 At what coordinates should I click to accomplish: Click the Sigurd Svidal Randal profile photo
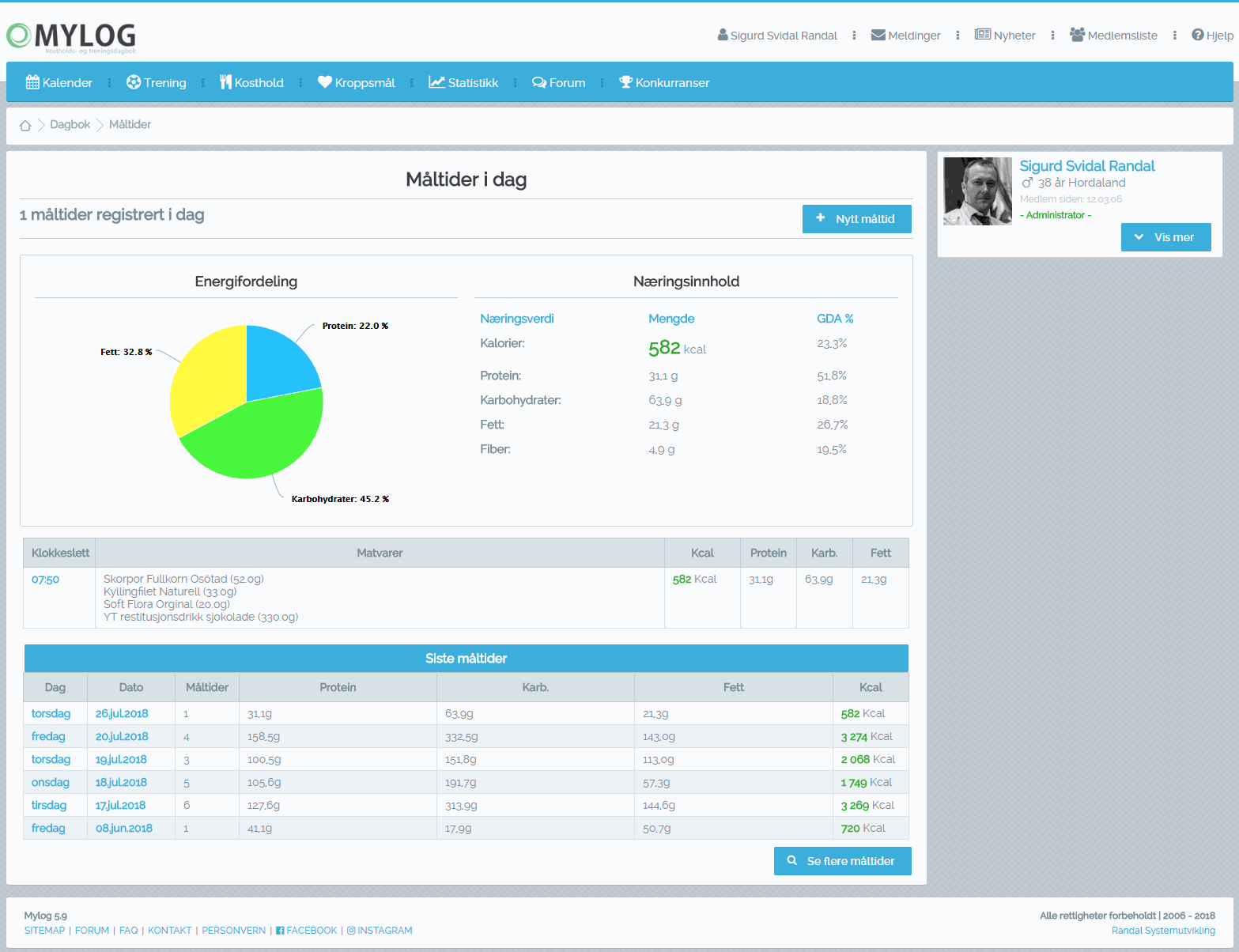[x=977, y=191]
